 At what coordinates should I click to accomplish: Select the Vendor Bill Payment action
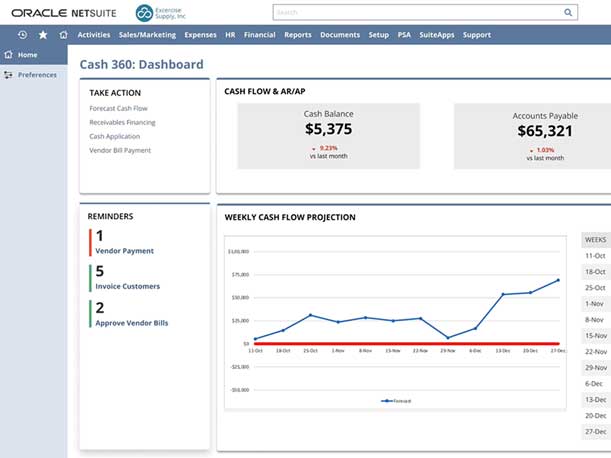[x=120, y=150]
